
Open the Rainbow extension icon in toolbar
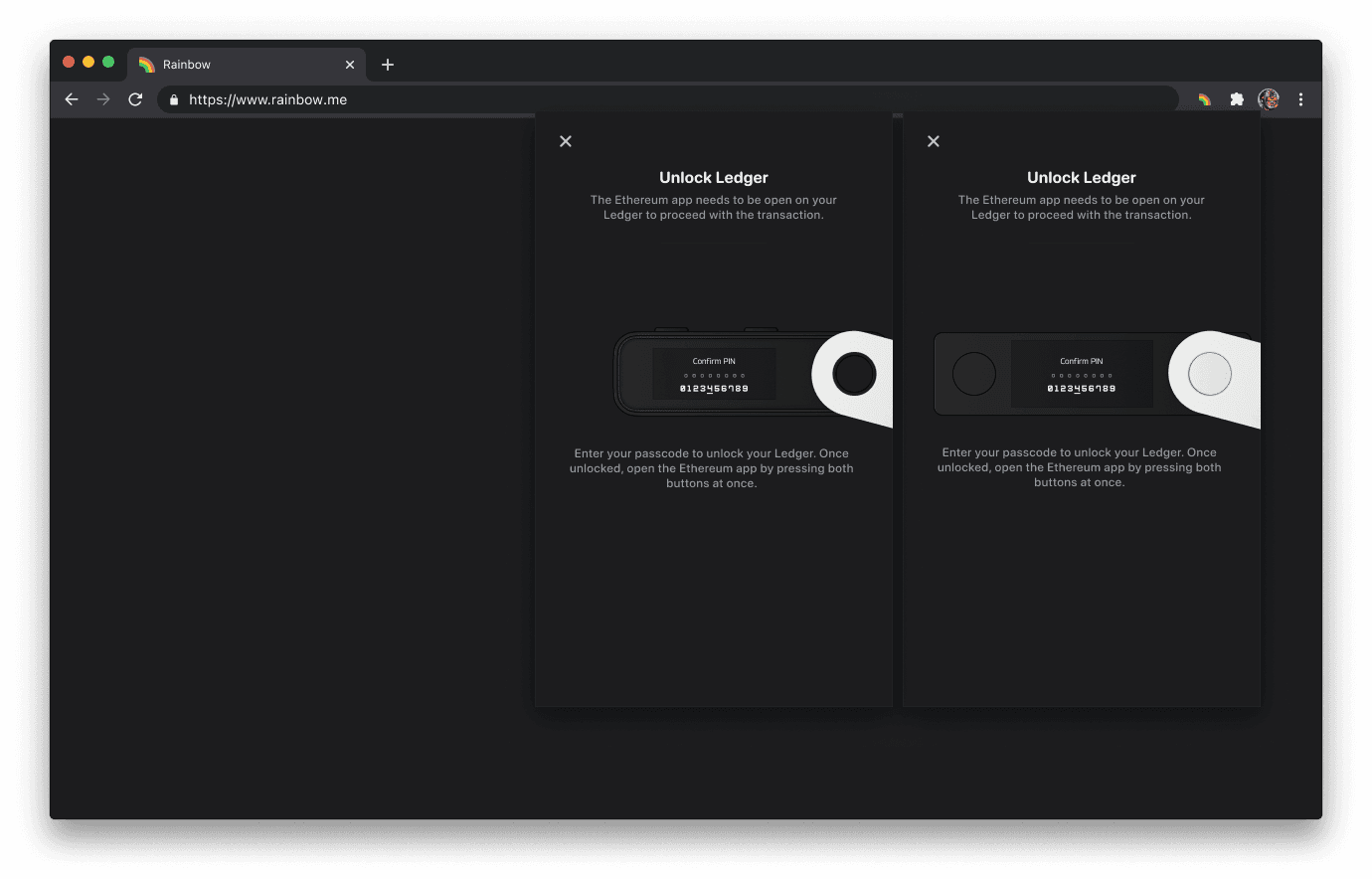(x=1204, y=99)
